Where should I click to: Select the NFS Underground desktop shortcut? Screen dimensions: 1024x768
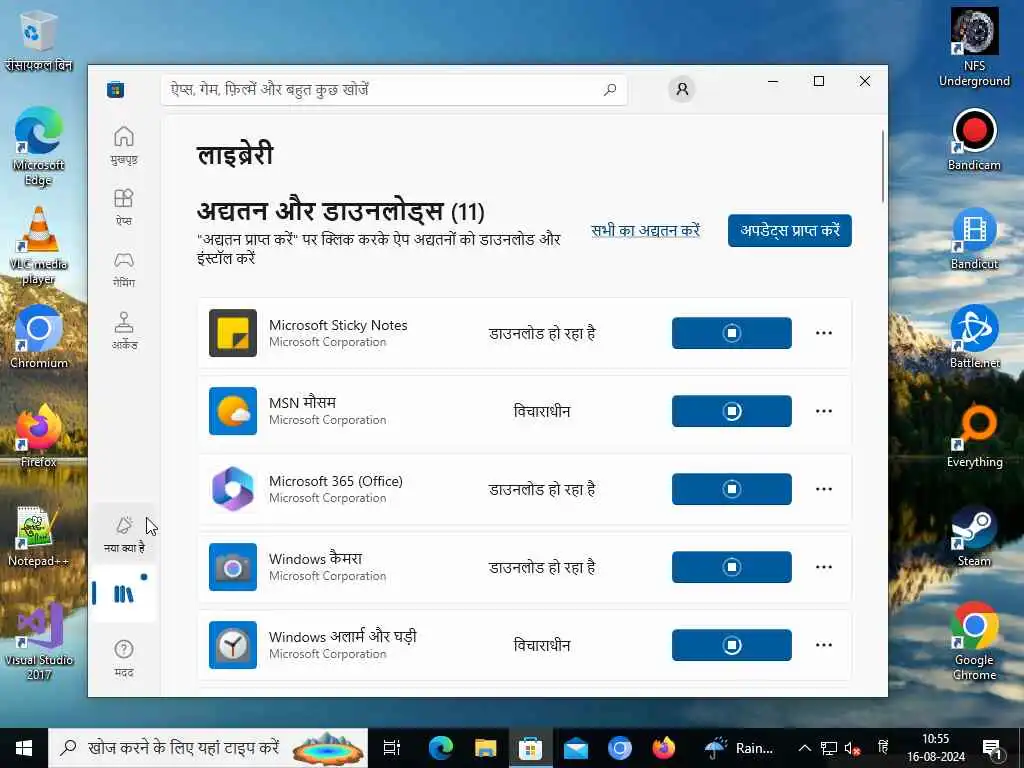point(974,47)
